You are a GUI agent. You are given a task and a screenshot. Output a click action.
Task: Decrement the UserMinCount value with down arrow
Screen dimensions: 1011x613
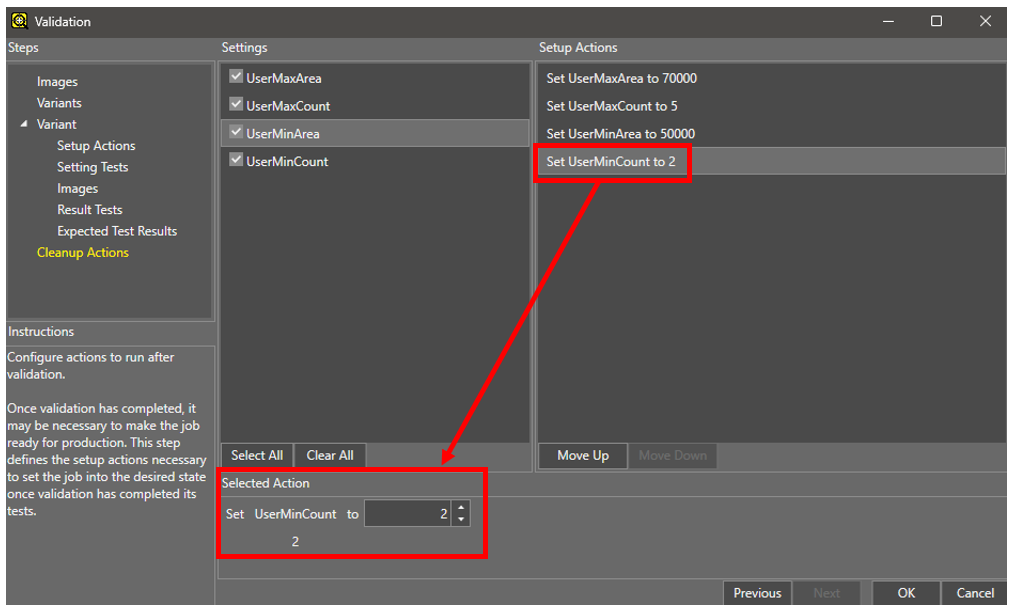460,520
